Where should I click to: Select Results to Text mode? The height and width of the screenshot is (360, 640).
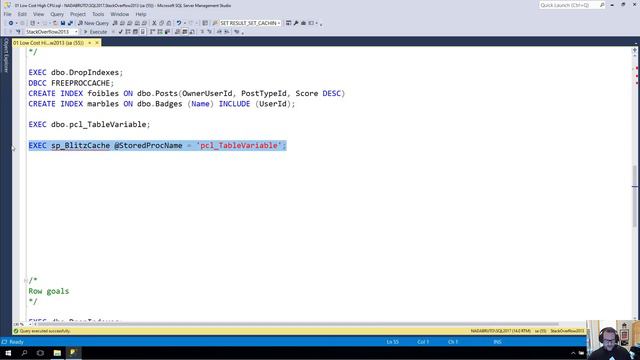(177, 32)
